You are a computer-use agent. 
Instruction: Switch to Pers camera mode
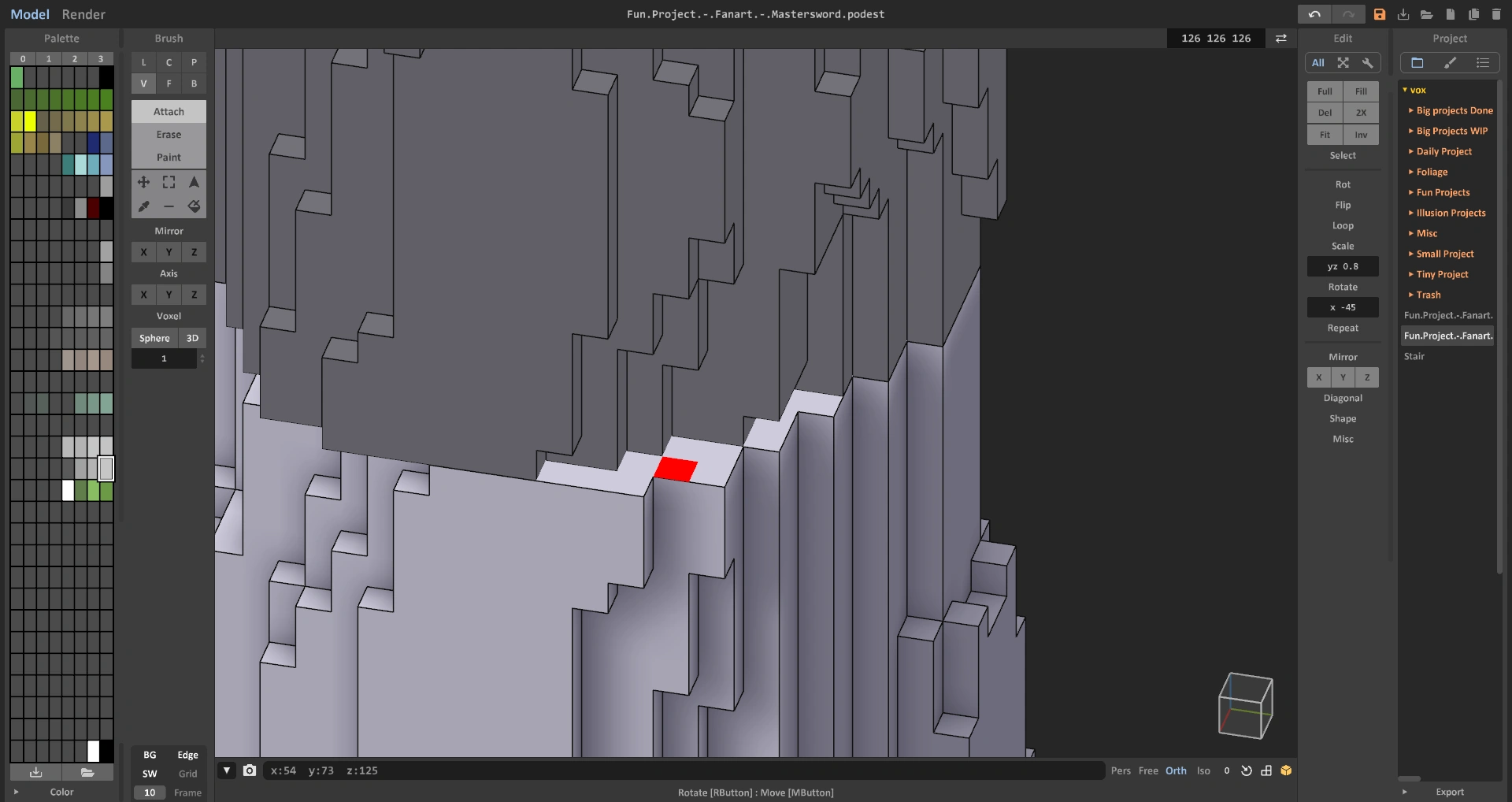coord(1121,770)
